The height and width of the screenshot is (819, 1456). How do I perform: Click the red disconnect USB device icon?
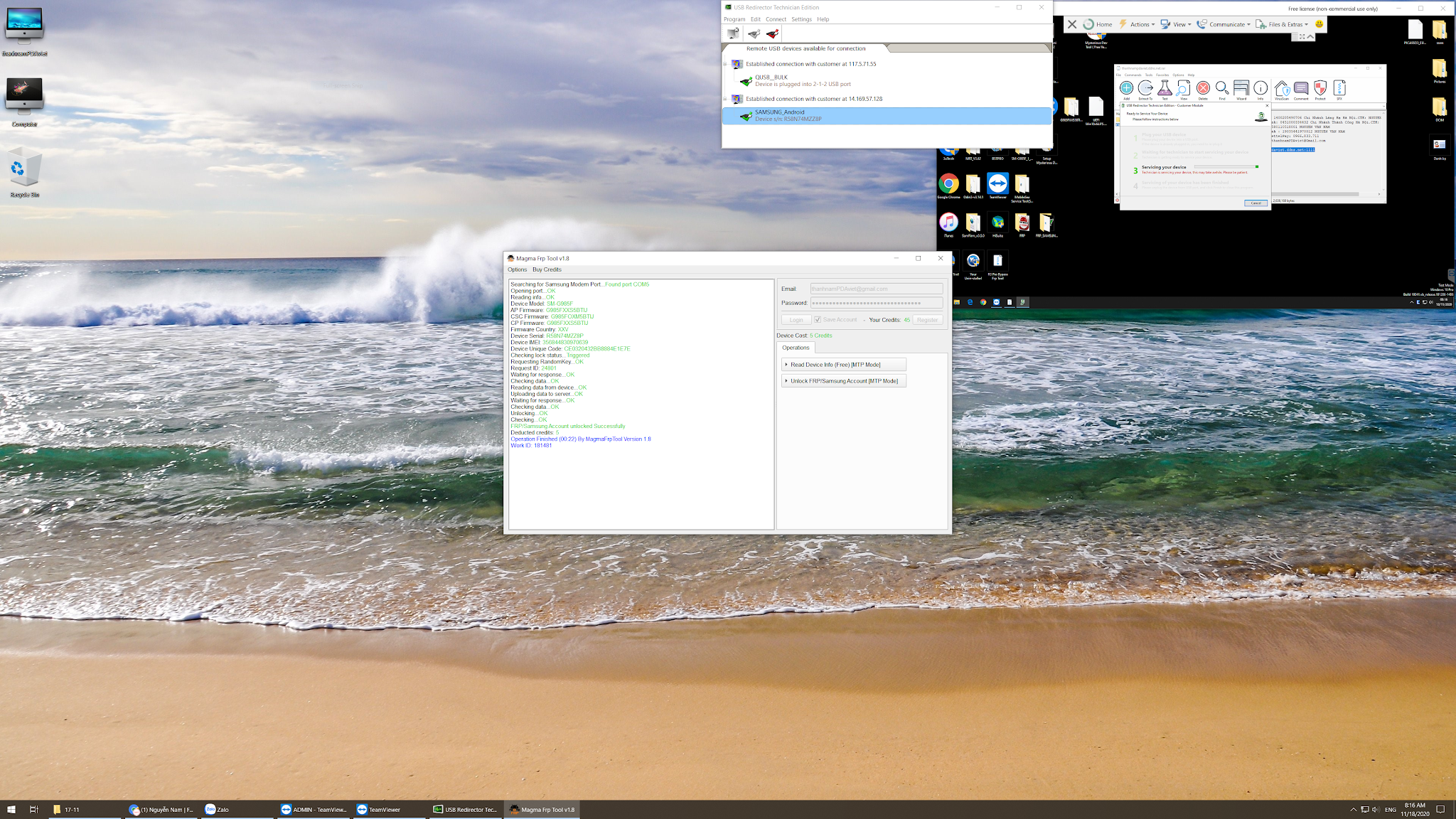click(x=773, y=33)
